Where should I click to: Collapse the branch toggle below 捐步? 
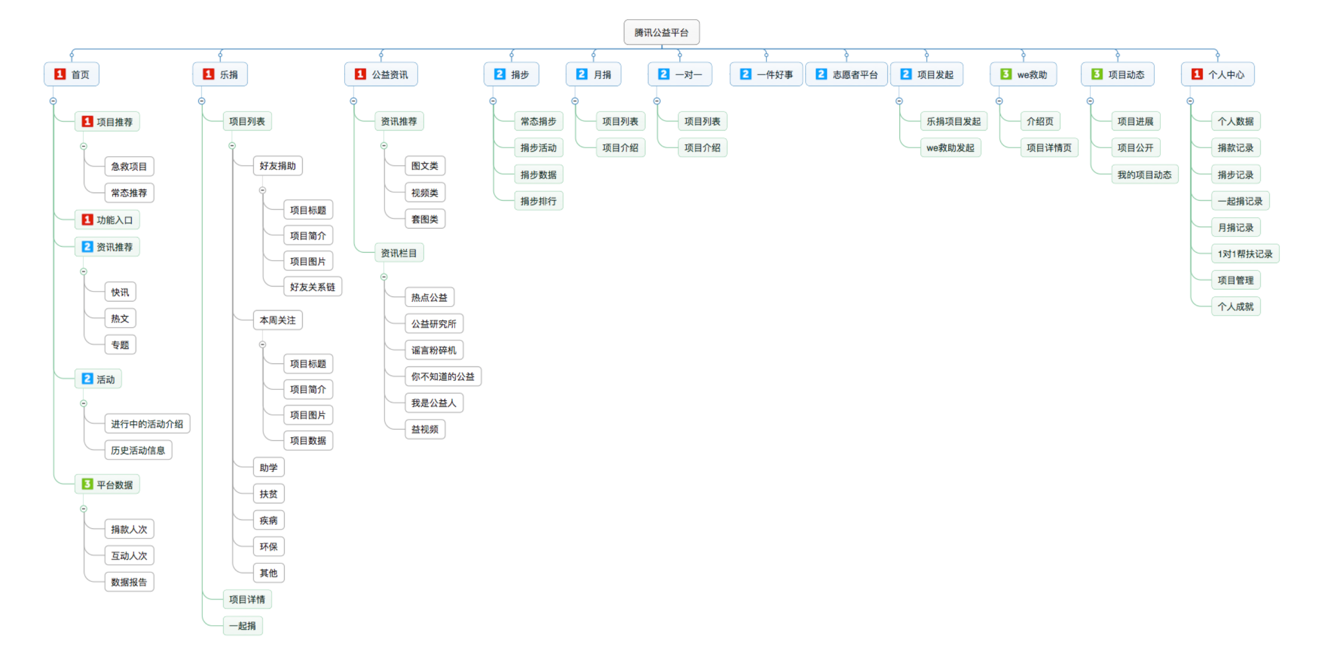[x=493, y=101]
